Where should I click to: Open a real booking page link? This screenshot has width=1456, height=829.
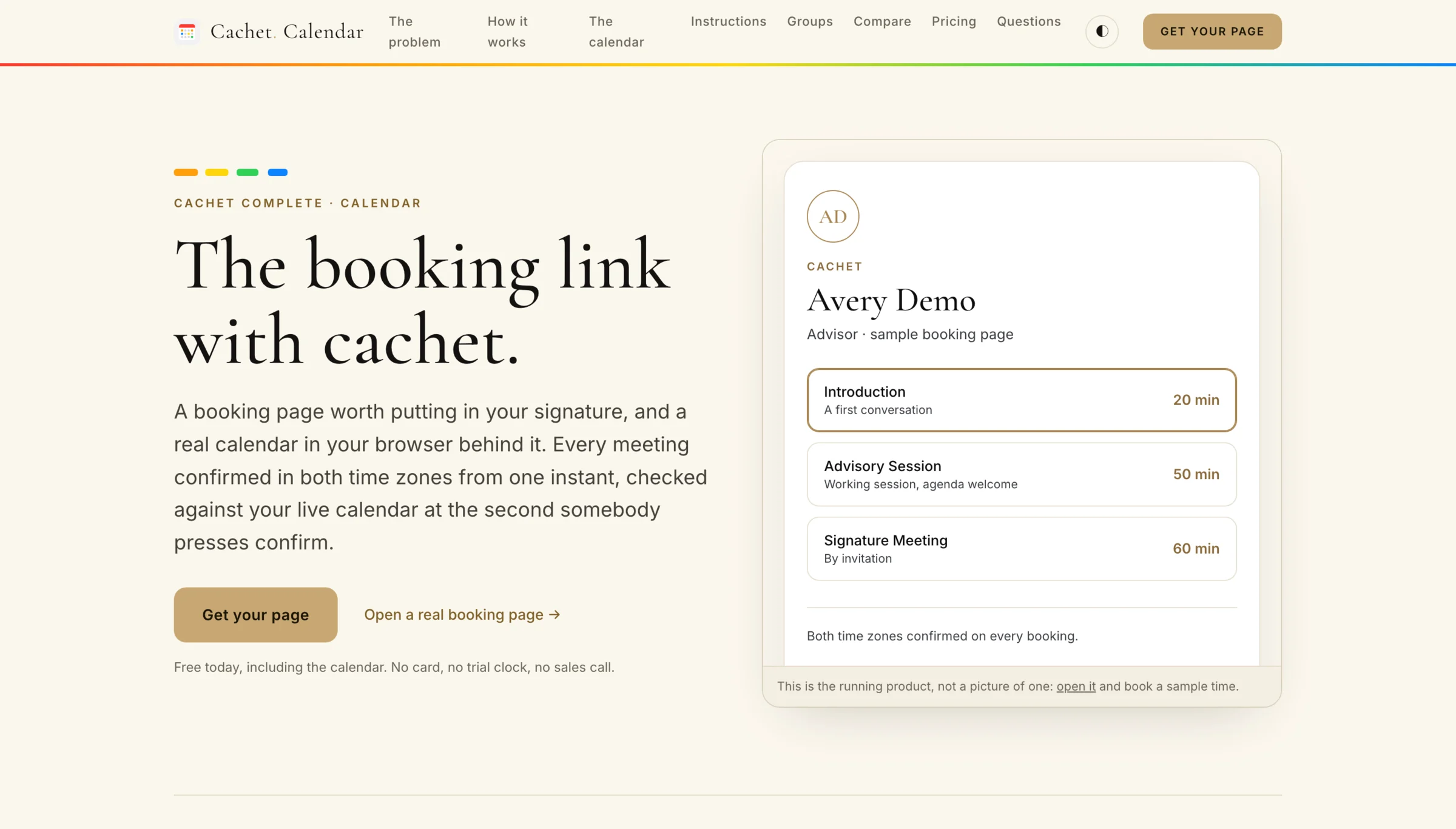pos(462,614)
